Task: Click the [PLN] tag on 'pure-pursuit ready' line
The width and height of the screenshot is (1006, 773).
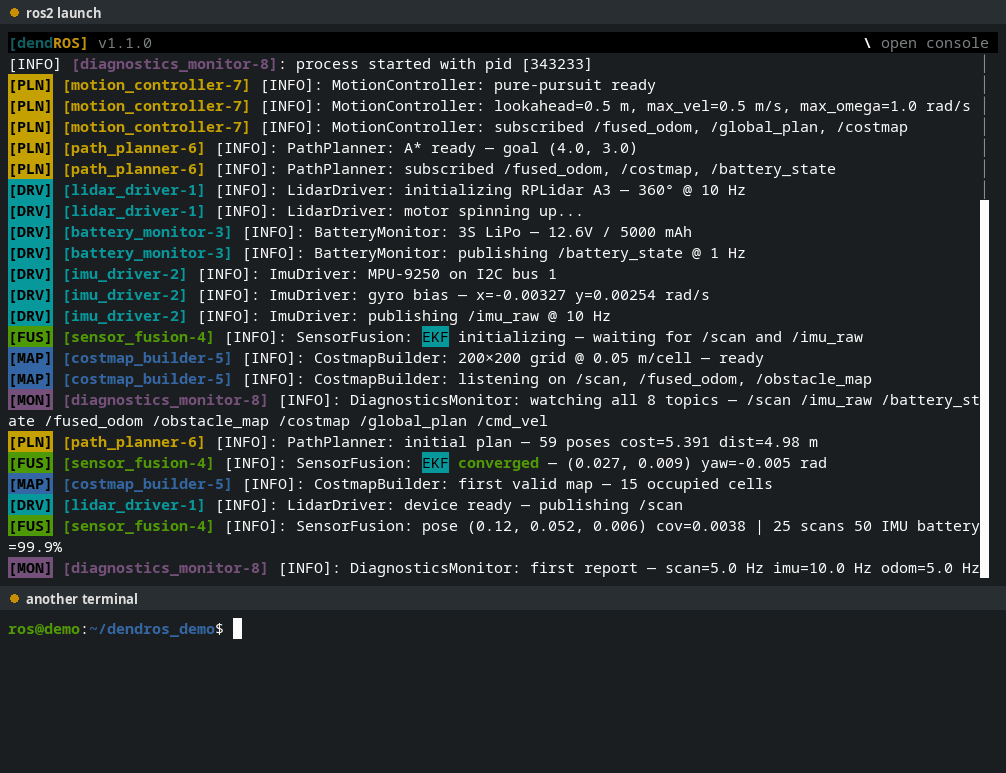Action: click(30, 85)
